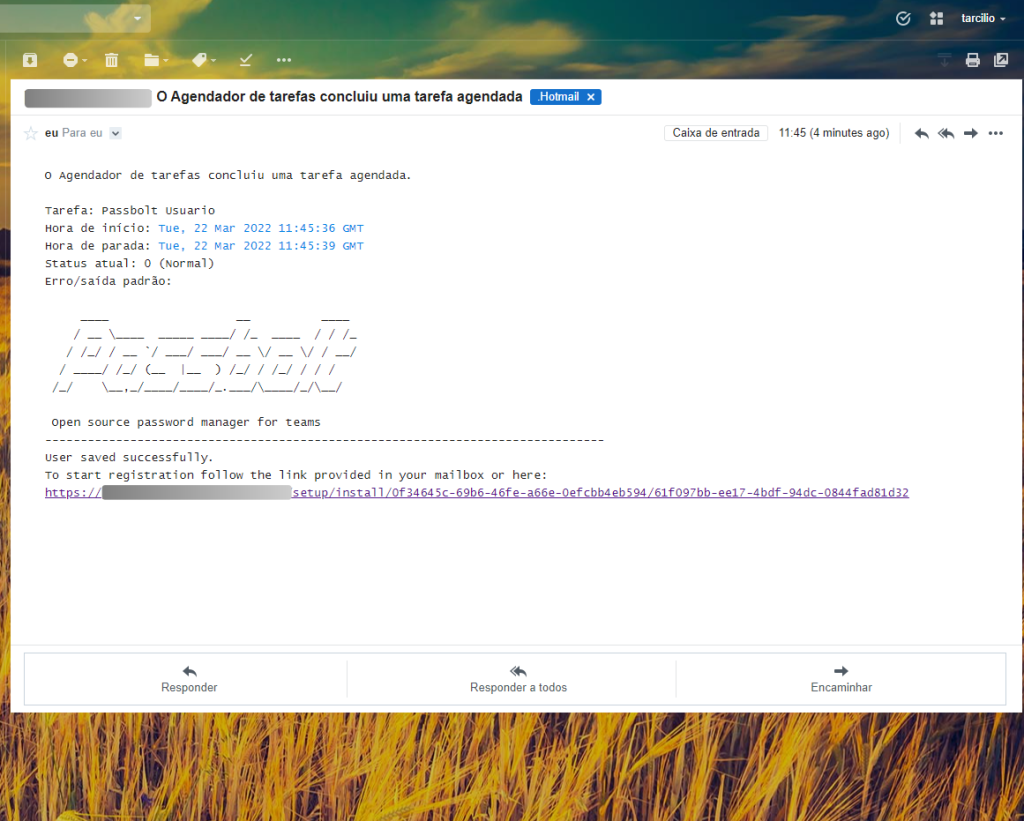Click the mark as read checkmark icon
Viewport: 1024px width, 821px height.
pos(243,60)
